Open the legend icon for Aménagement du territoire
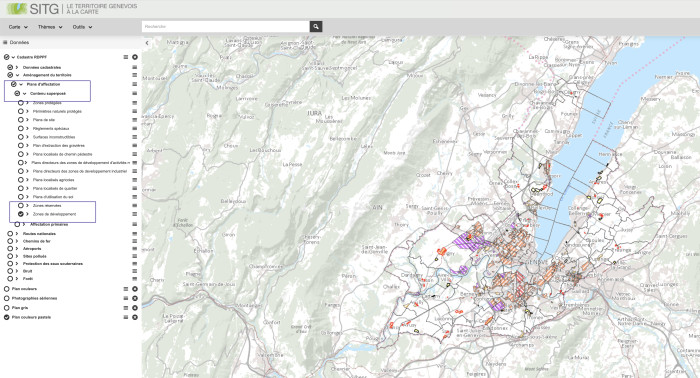 pos(135,75)
